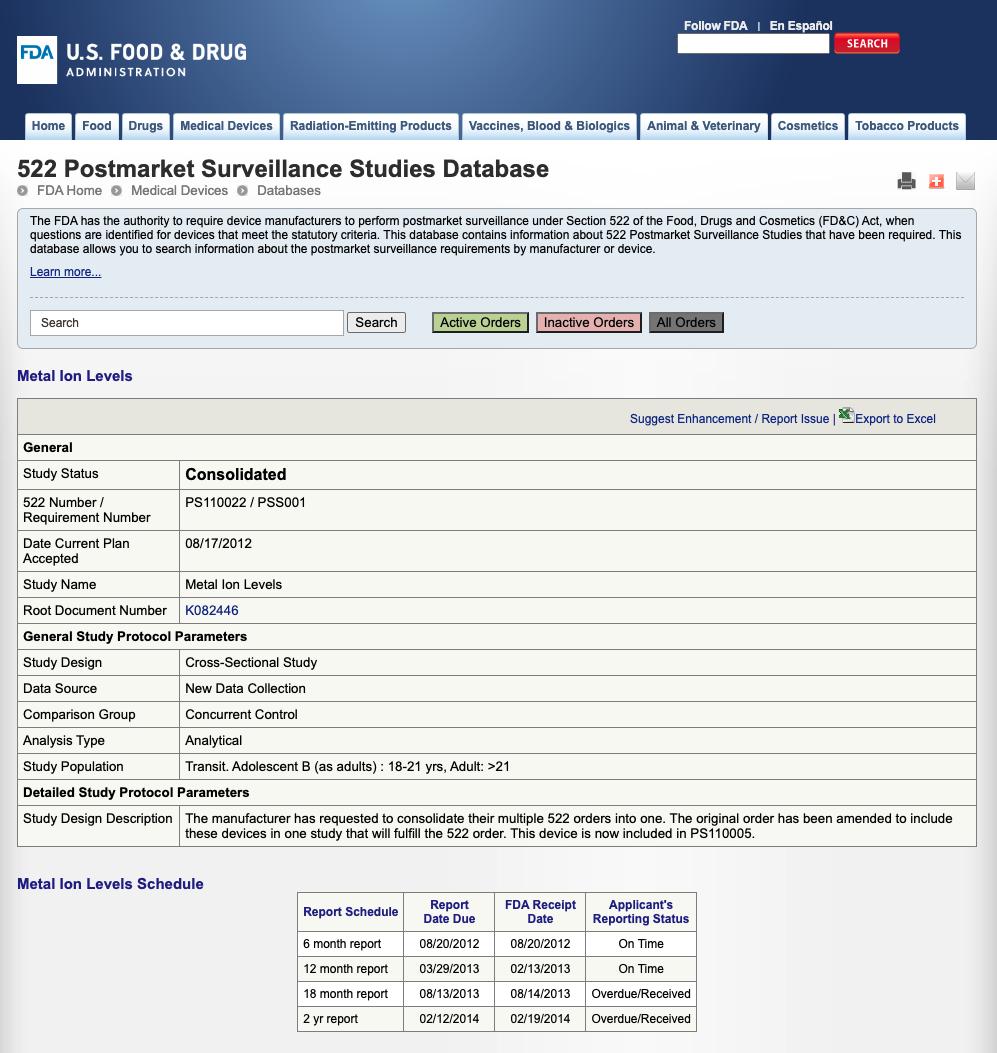Screen dimensions: 997x1053
Task: Click the gray Search button
Action: (x=376, y=322)
